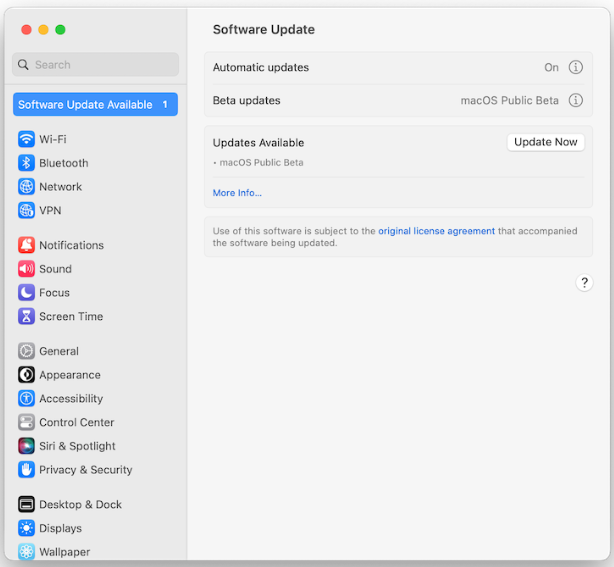Click the Search field in sidebar
The width and height of the screenshot is (614, 567).
pos(96,65)
